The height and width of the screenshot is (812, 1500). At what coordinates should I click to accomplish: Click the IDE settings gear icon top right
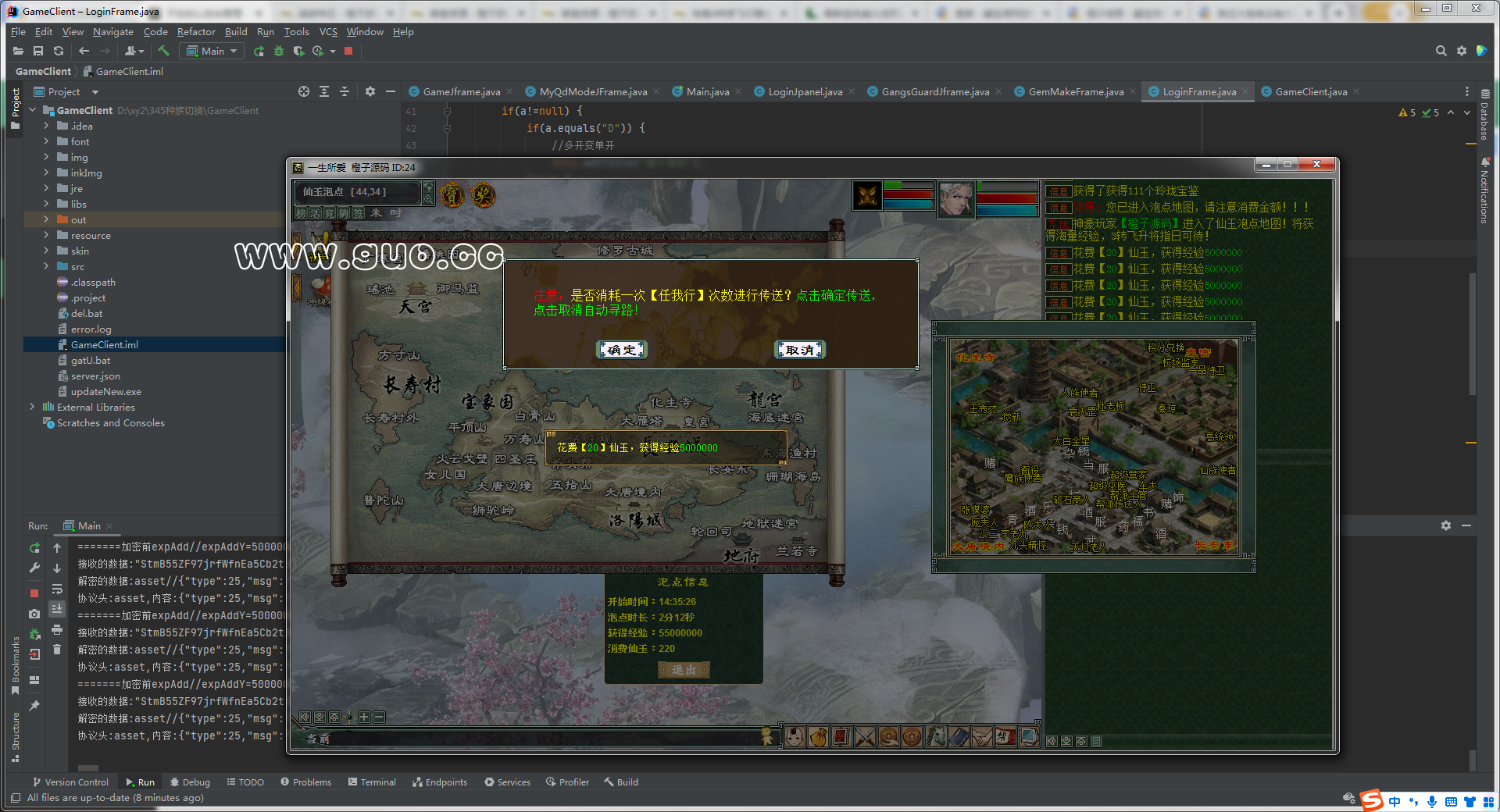pos(1462,51)
